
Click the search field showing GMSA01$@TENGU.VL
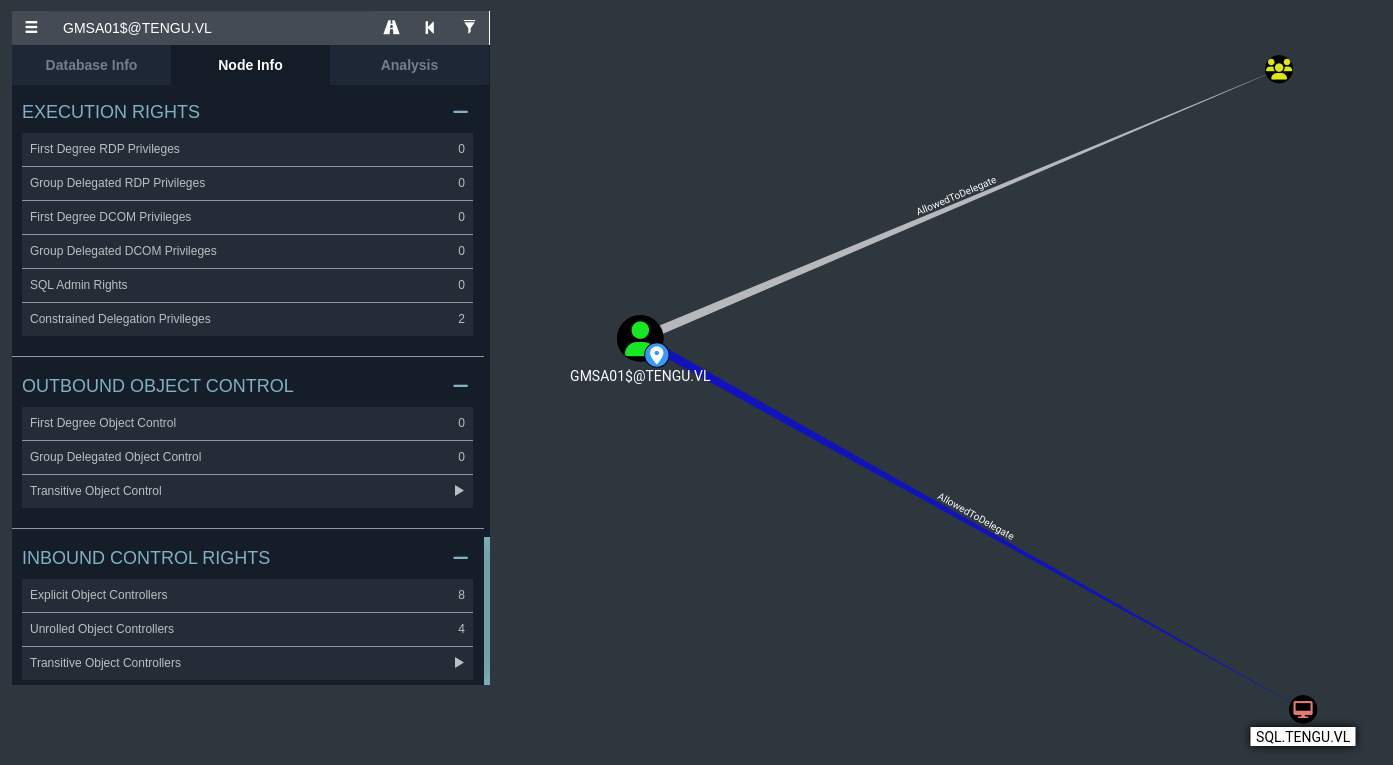[210, 28]
